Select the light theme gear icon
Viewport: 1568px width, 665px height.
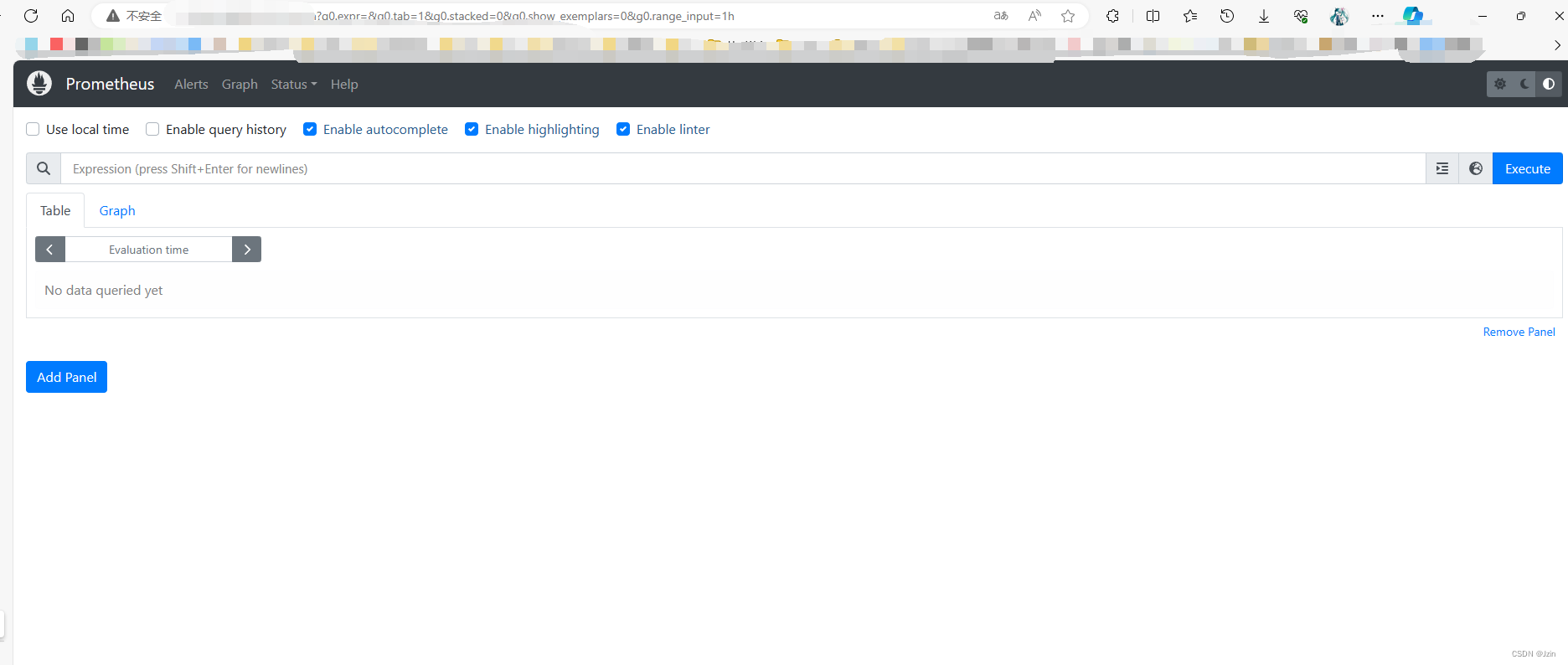click(x=1500, y=84)
